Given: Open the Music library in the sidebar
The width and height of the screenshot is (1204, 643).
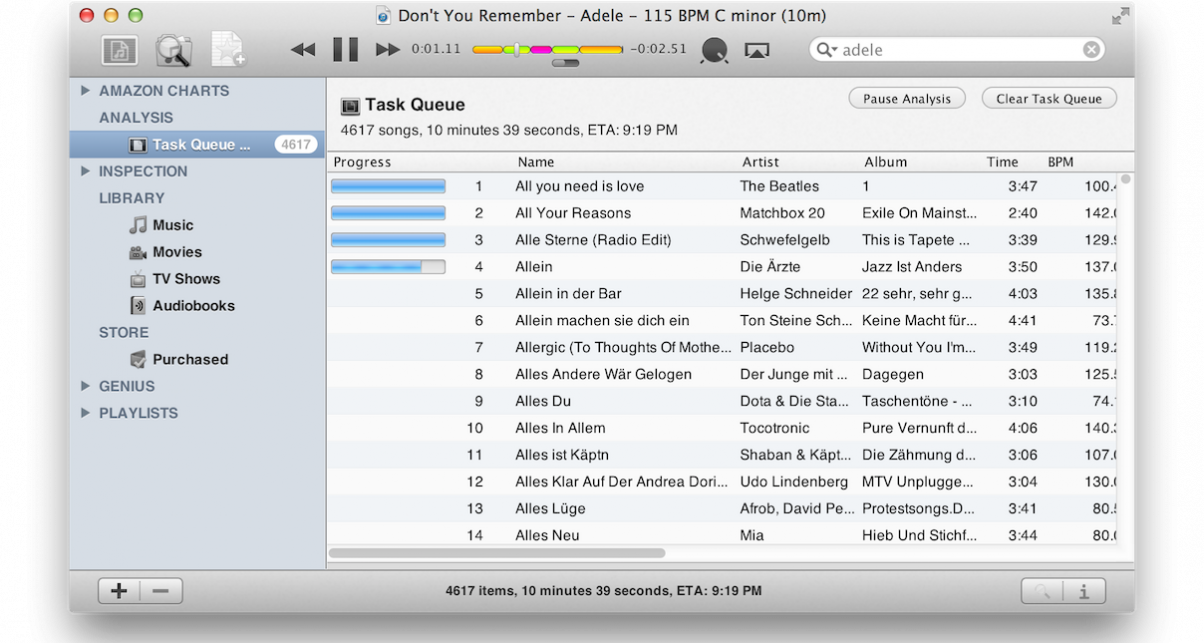Looking at the screenshot, I should click(171, 225).
